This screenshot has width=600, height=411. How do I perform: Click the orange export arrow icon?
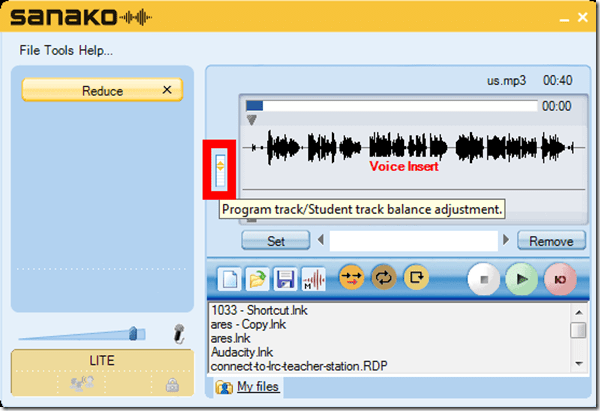[x=416, y=279]
